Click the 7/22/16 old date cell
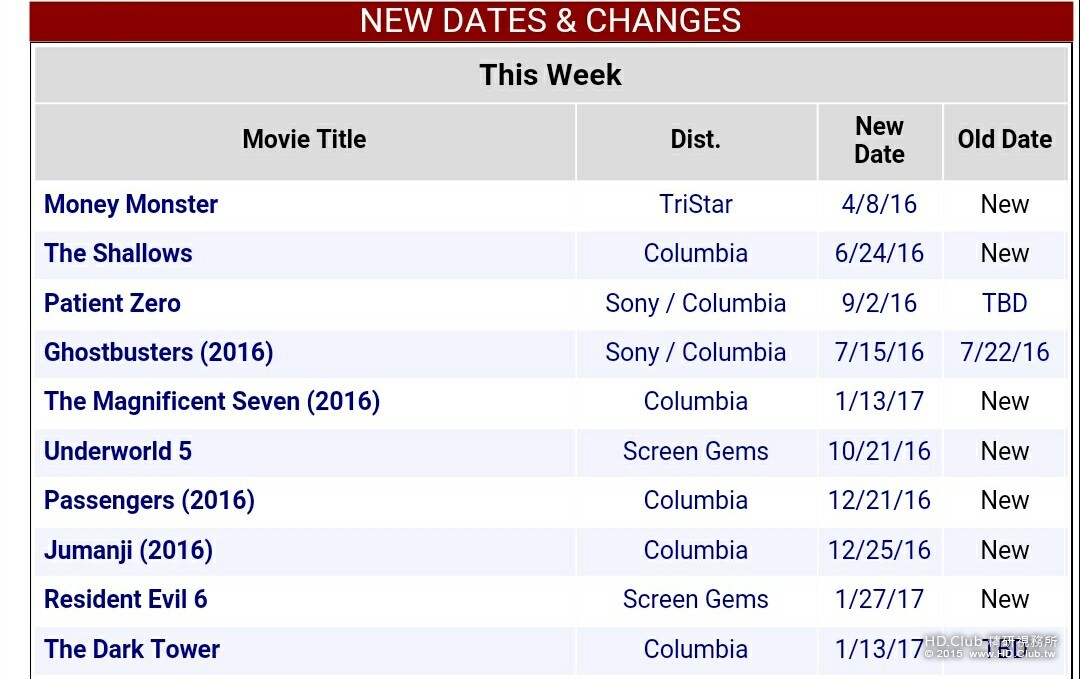 (1004, 353)
